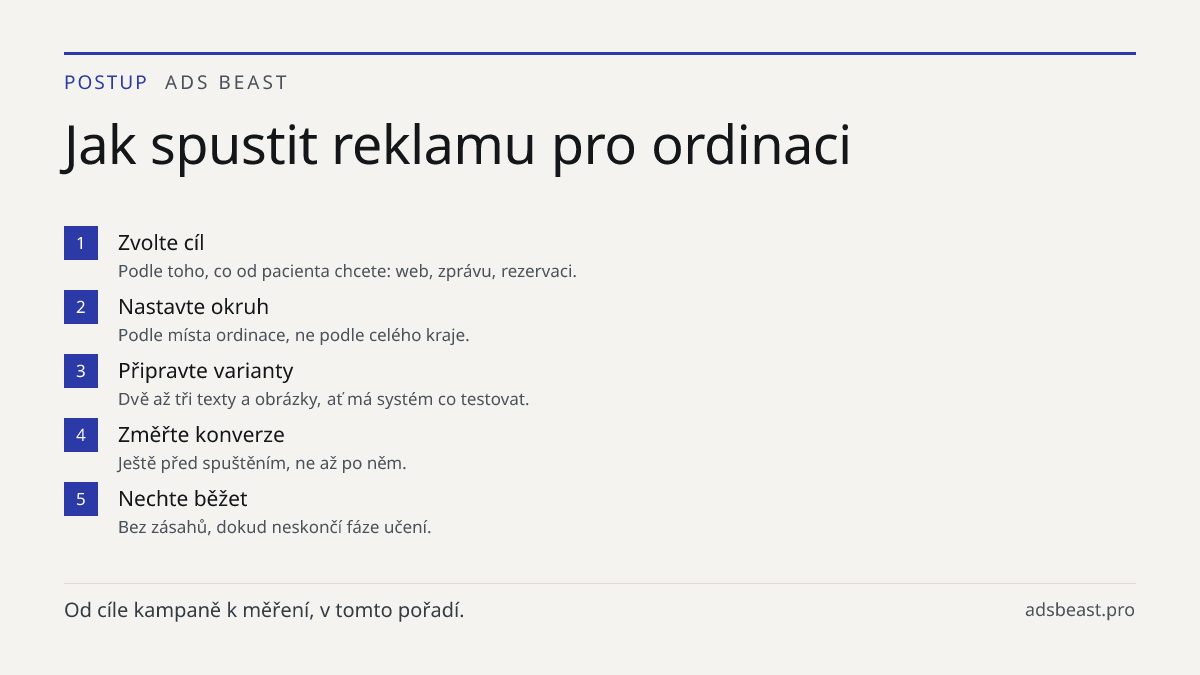Select the step title Změřte konverze
The height and width of the screenshot is (675, 1200).
(201, 435)
